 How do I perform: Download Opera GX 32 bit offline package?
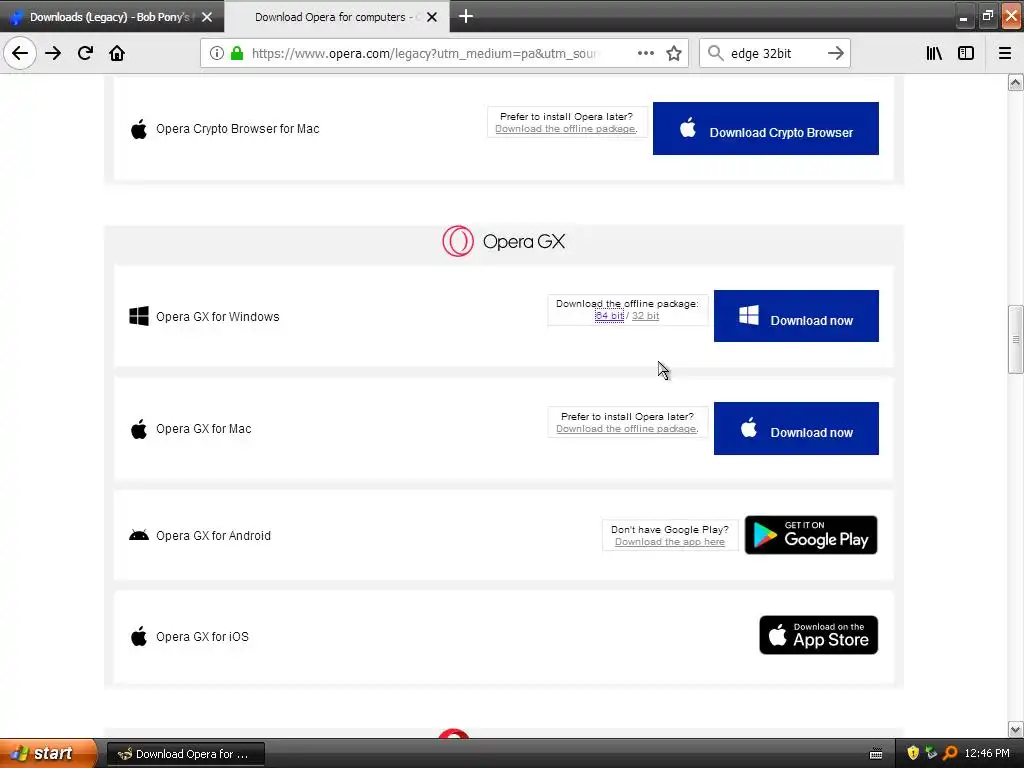pos(645,316)
